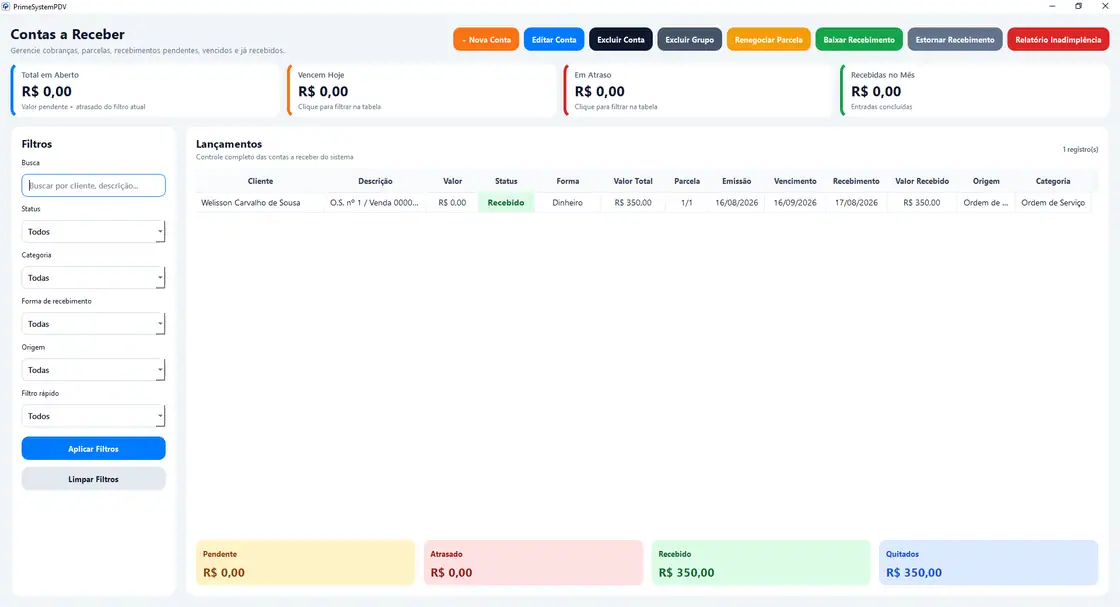Click the 16/08/2026 emission date cell
The image size is (1120, 607).
(736, 203)
